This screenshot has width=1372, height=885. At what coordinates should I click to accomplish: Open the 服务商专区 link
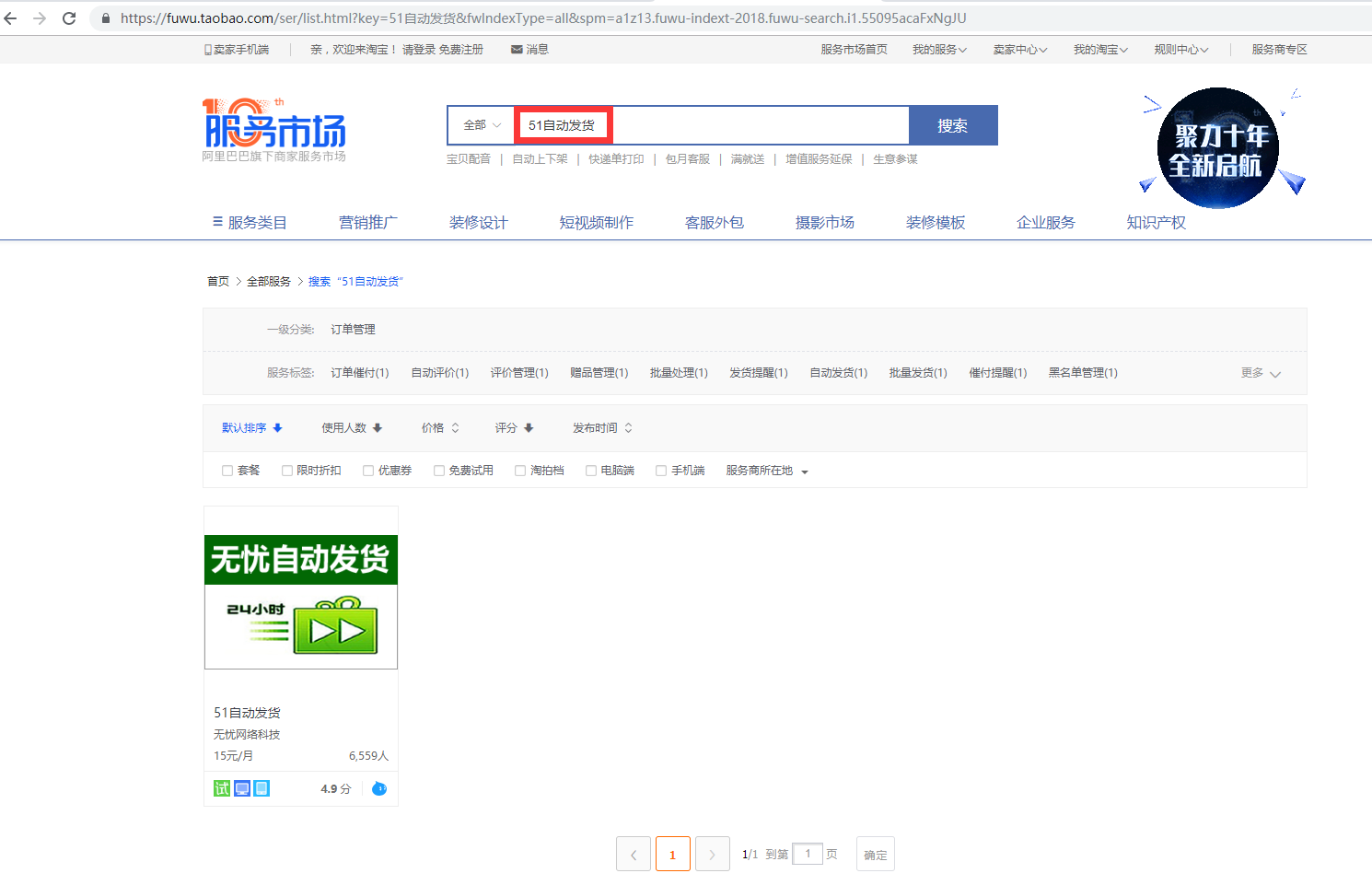[x=1280, y=50]
